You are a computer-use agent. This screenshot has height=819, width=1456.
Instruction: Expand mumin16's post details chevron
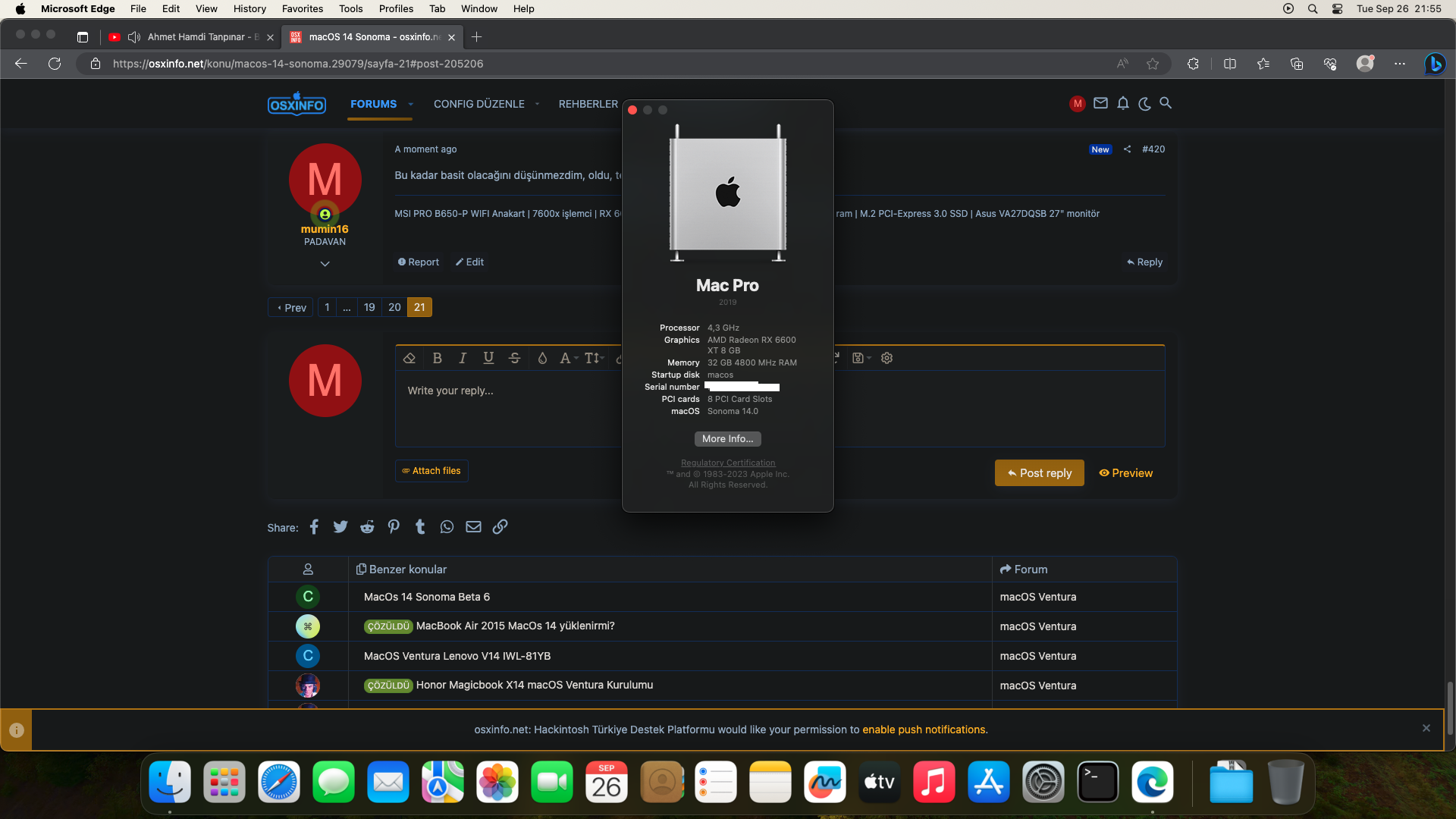coord(325,263)
